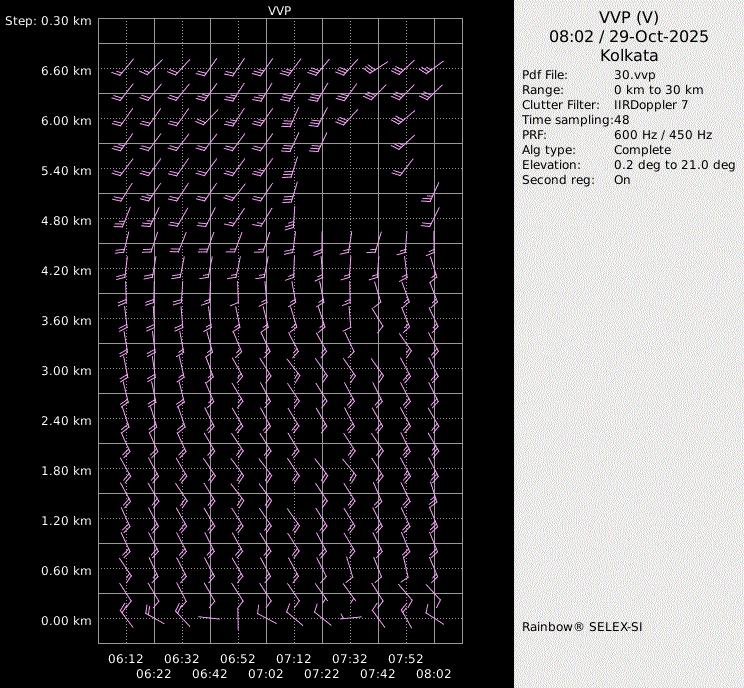This screenshot has height=688, width=744.
Task: Click the VVP (V) product heading
Action: click(x=629, y=17)
